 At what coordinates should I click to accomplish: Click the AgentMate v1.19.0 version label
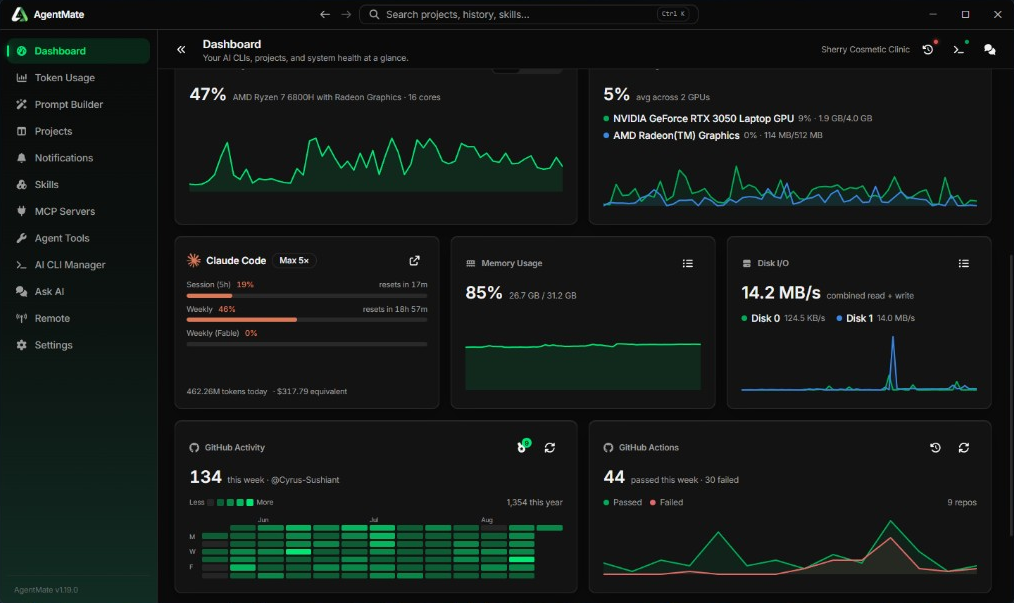(46, 590)
